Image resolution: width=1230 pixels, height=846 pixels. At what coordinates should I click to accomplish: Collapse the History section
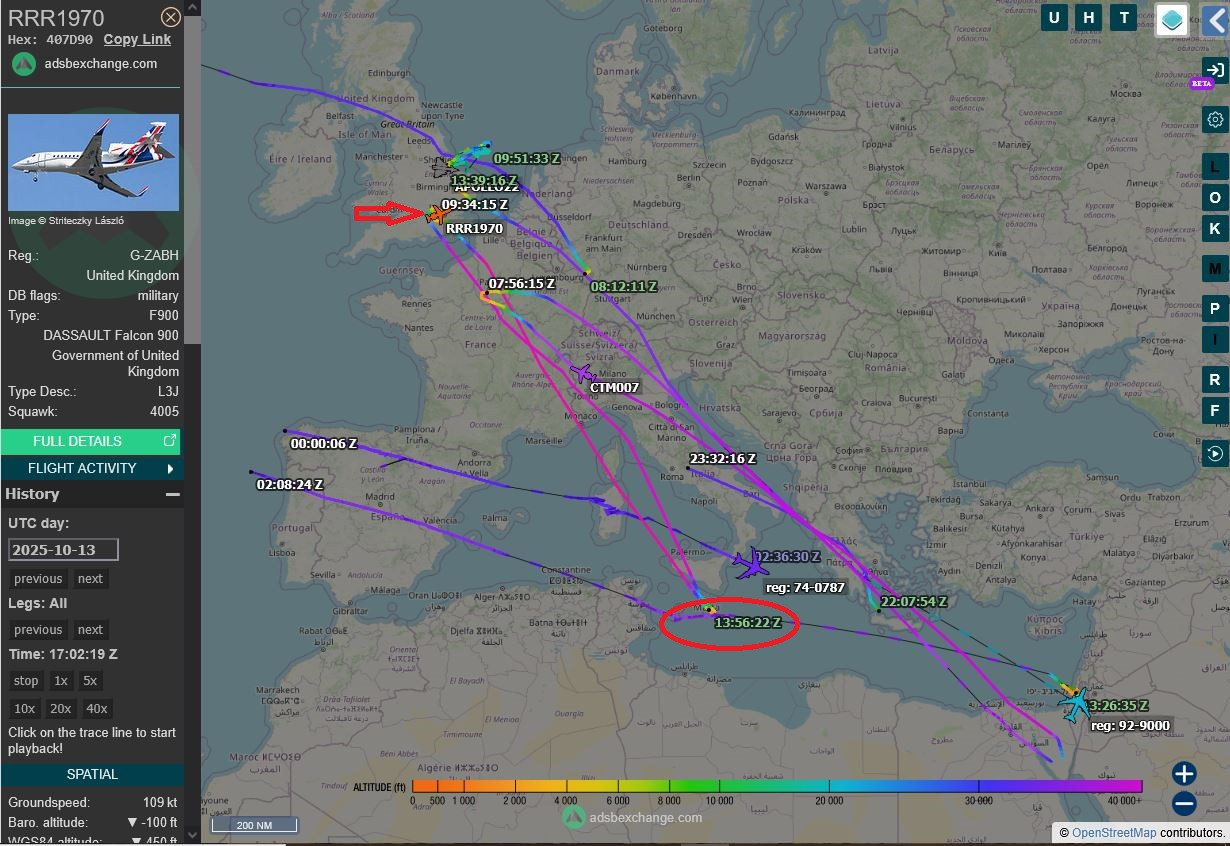pos(173,494)
